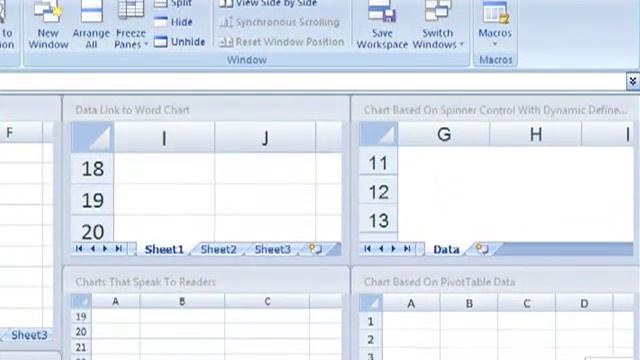Go to first sheet in Data Link workbook
Screen dimensions: 640x360
(79, 249)
